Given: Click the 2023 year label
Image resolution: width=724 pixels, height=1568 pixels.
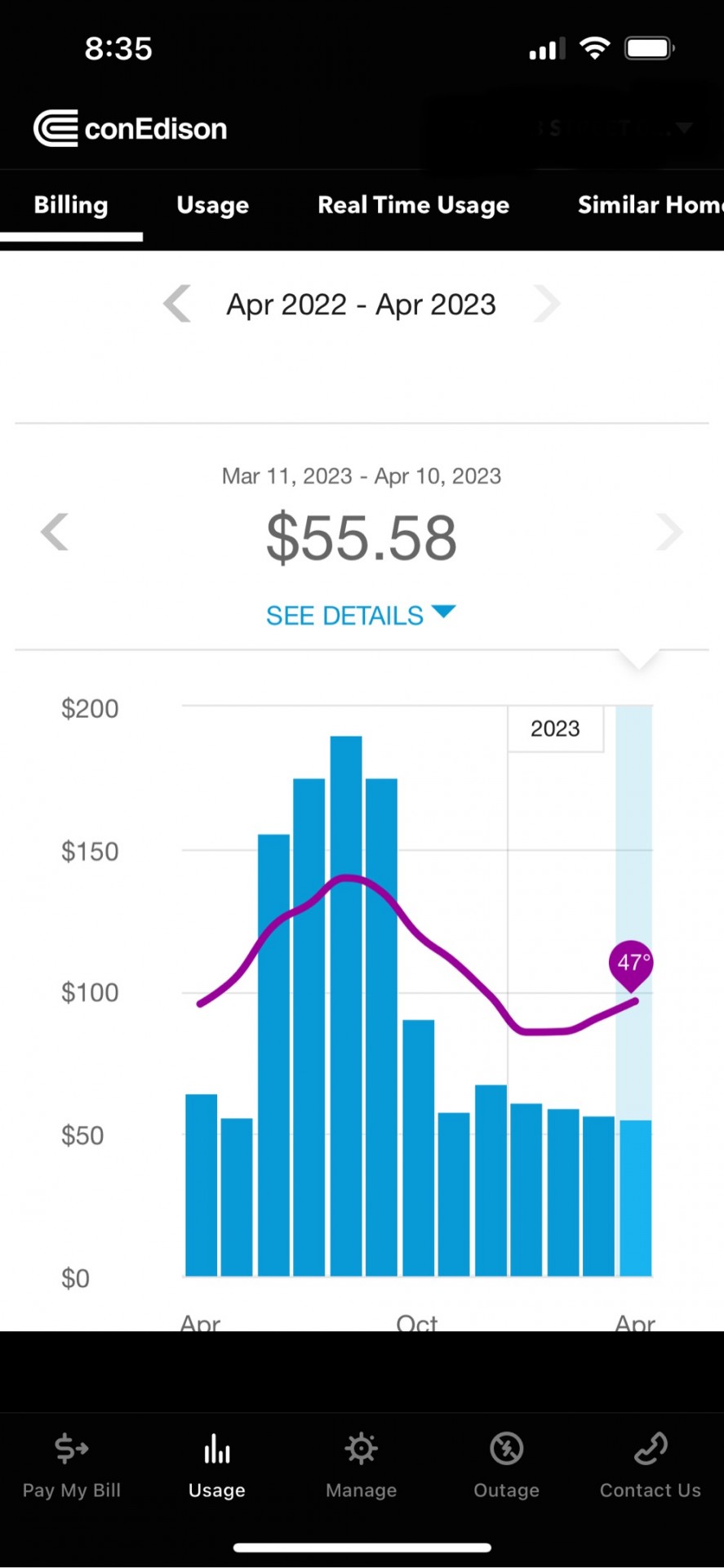Looking at the screenshot, I should coord(556,728).
